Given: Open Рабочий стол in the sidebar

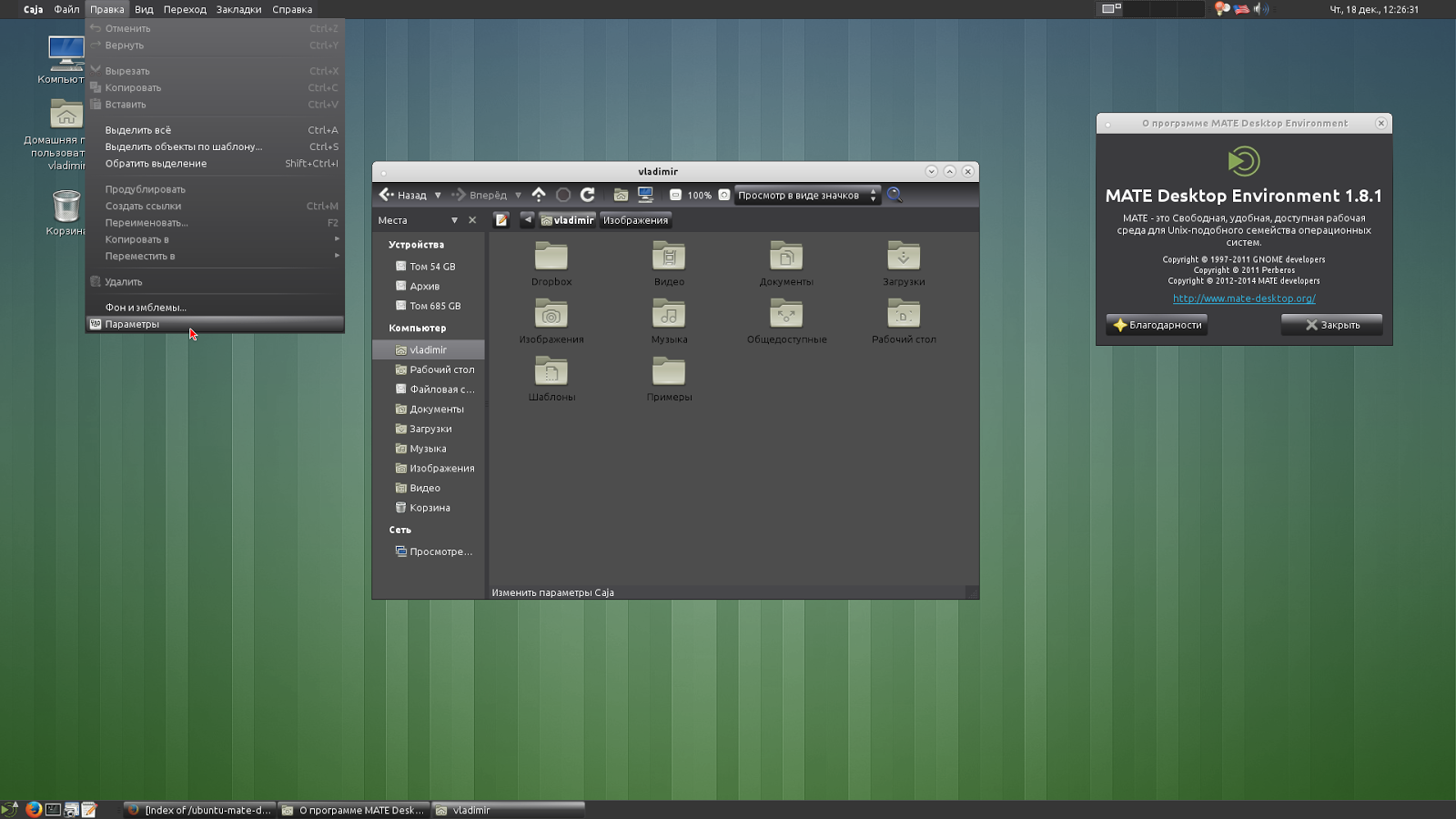Looking at the screenshot, I should tap(428, 369).
